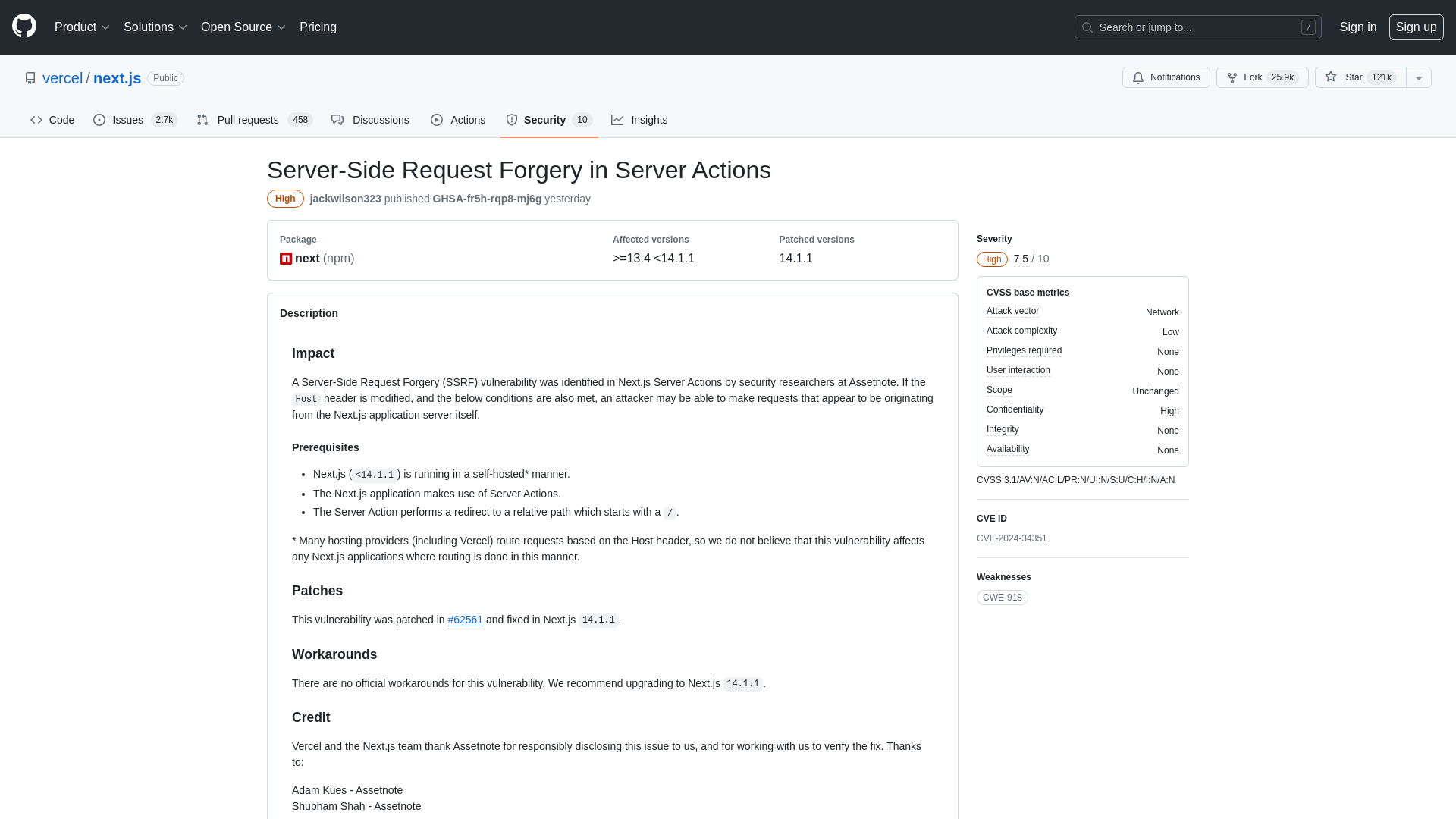The image size is (1456, 819).
Task: Click the npm package icon beside next
Action: [x=286, y=259]
